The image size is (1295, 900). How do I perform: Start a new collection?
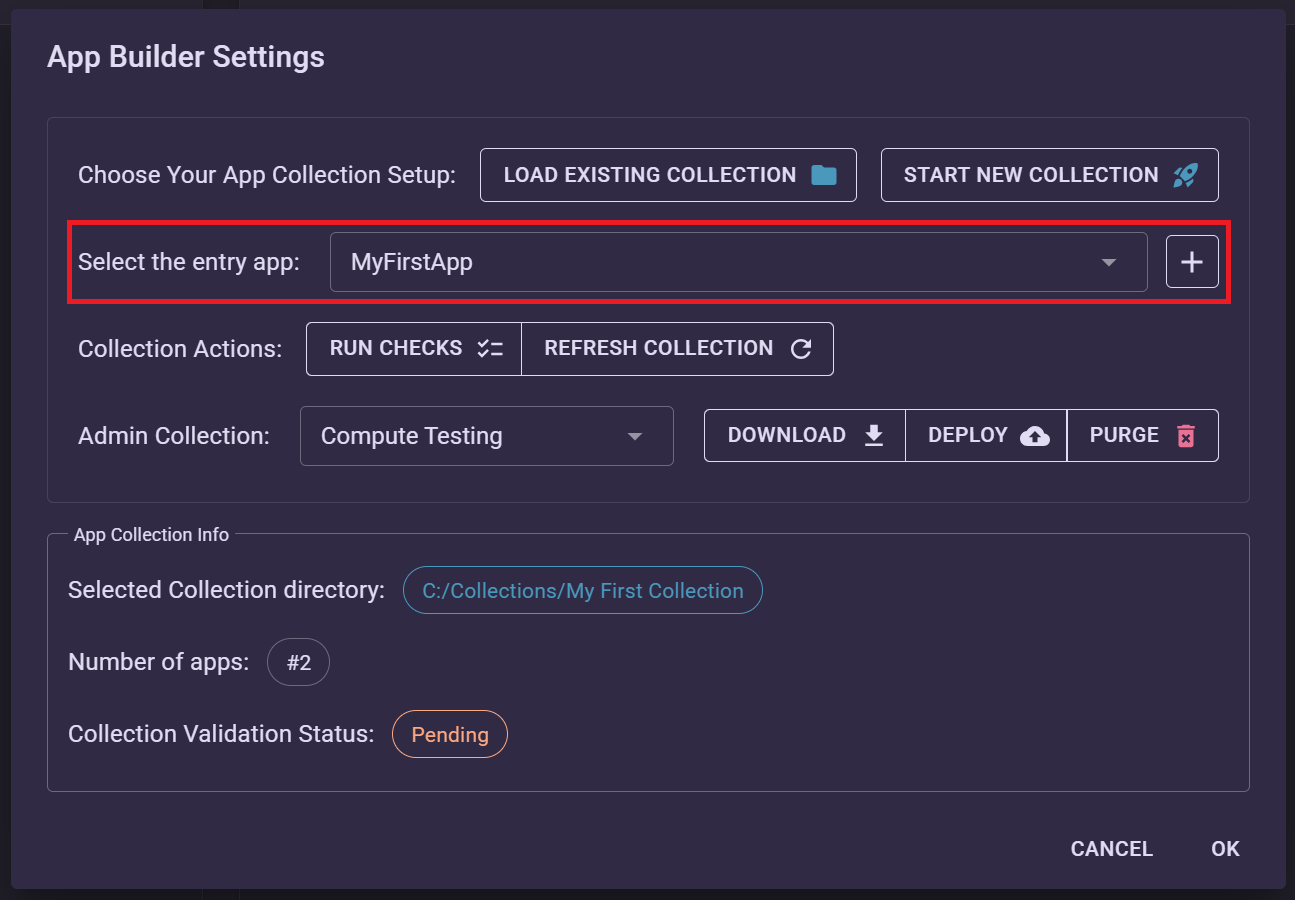pyautogui.click(x=1048, y=174)
